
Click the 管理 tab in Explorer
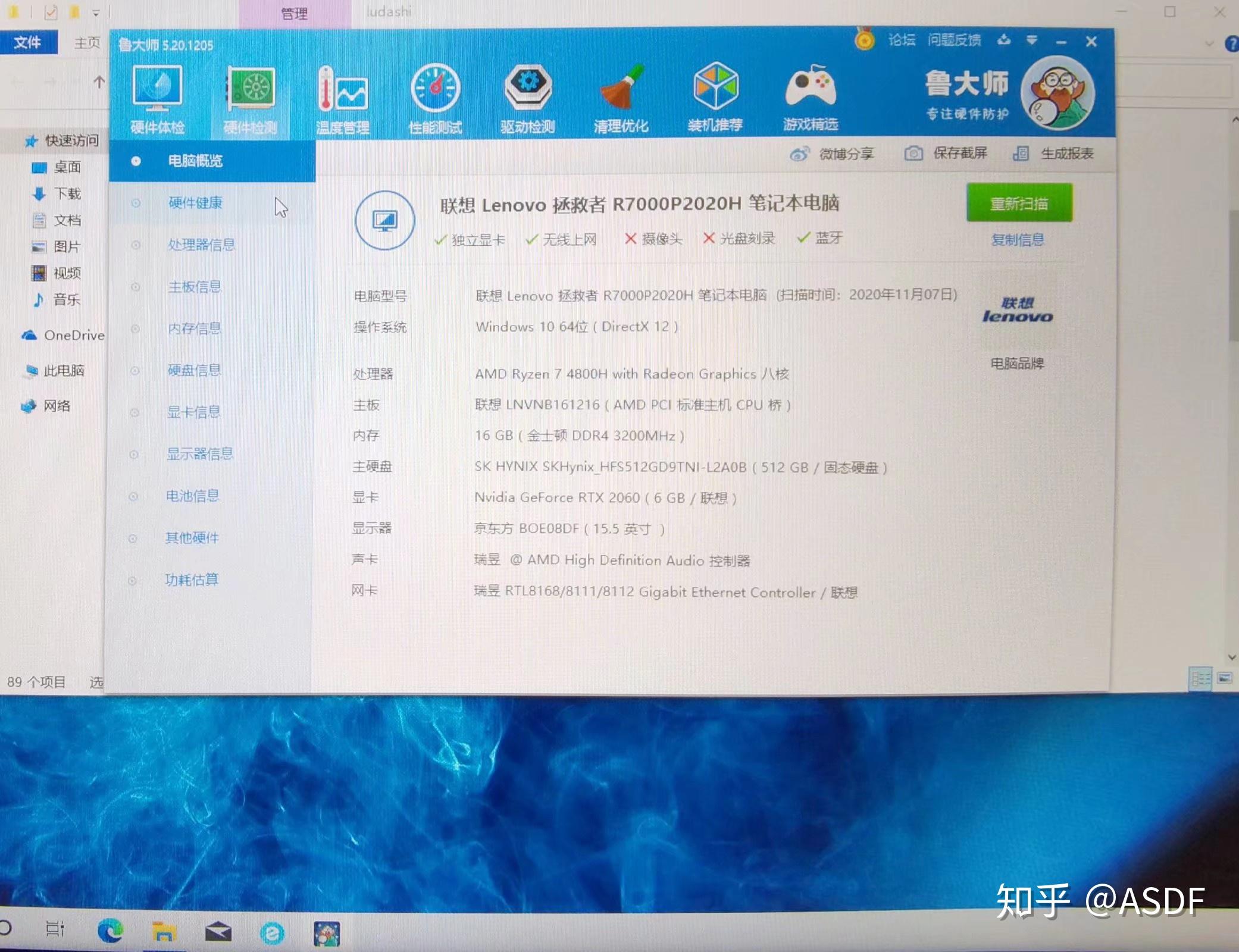click(295, 13)
